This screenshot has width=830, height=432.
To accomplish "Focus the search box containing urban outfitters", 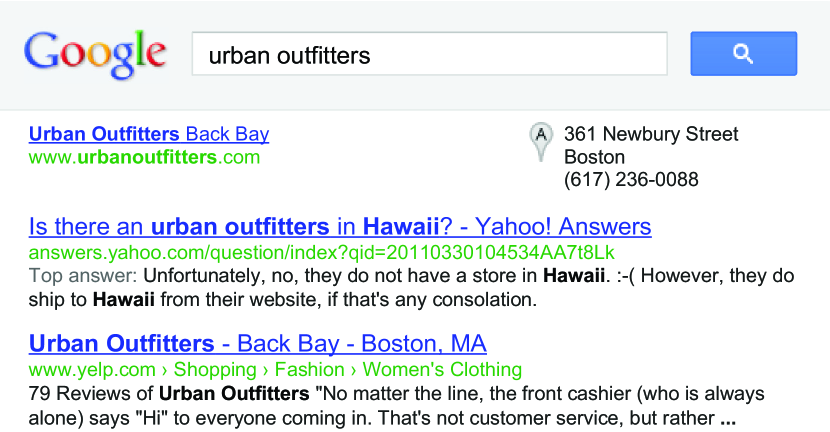I will [429, 55].
